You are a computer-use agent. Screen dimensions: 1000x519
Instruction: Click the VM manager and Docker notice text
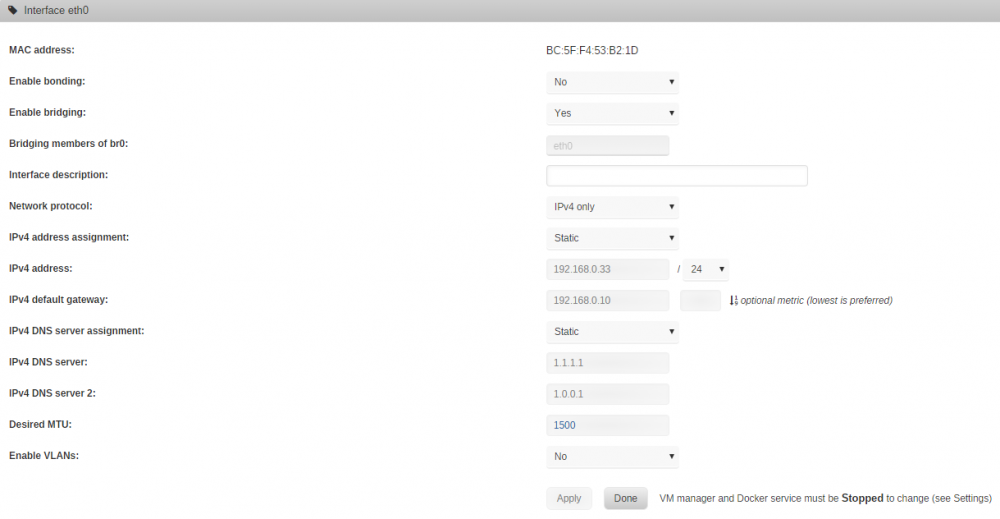825,499
